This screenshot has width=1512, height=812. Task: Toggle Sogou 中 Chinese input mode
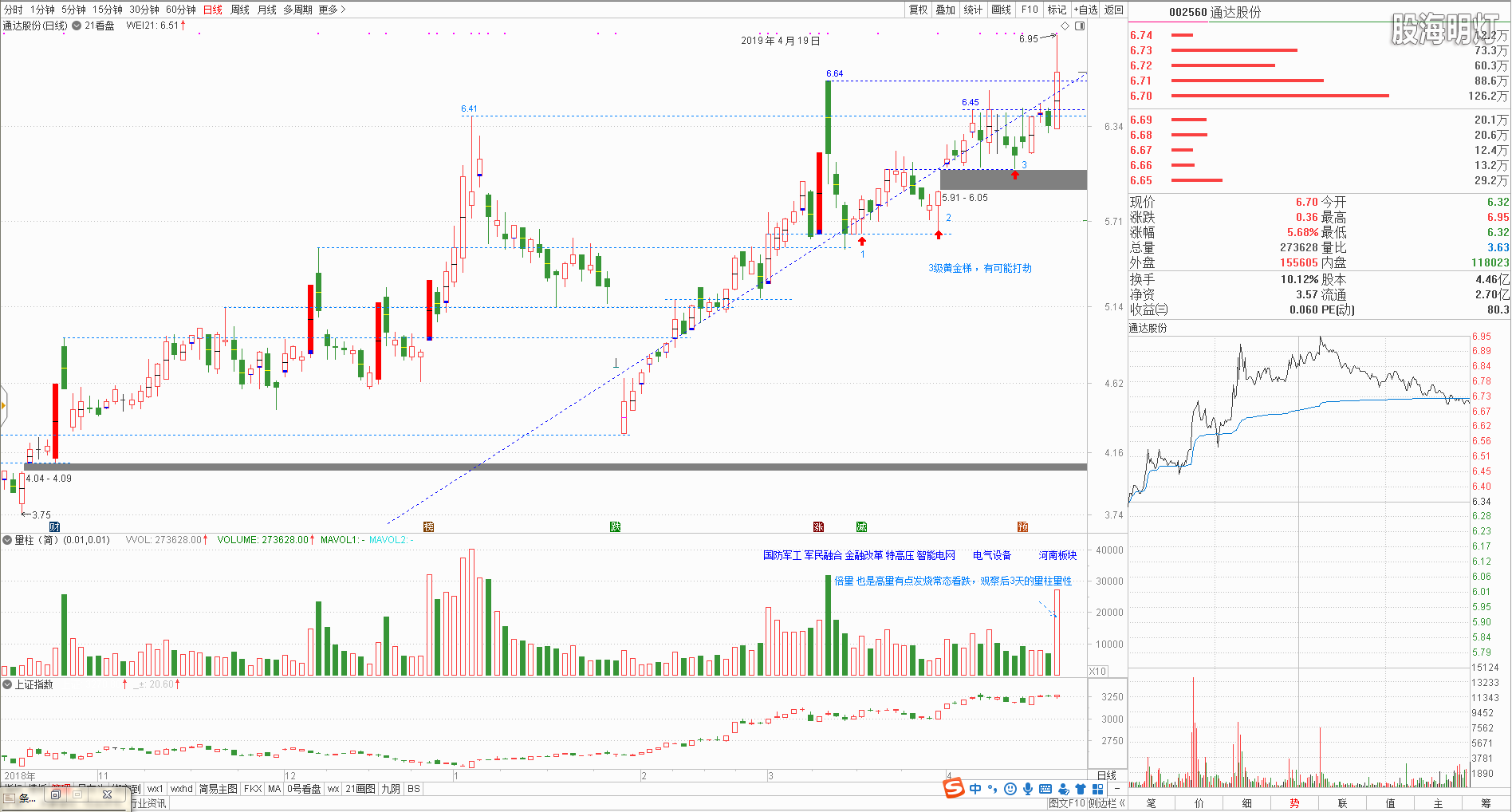tap(976, 789)
